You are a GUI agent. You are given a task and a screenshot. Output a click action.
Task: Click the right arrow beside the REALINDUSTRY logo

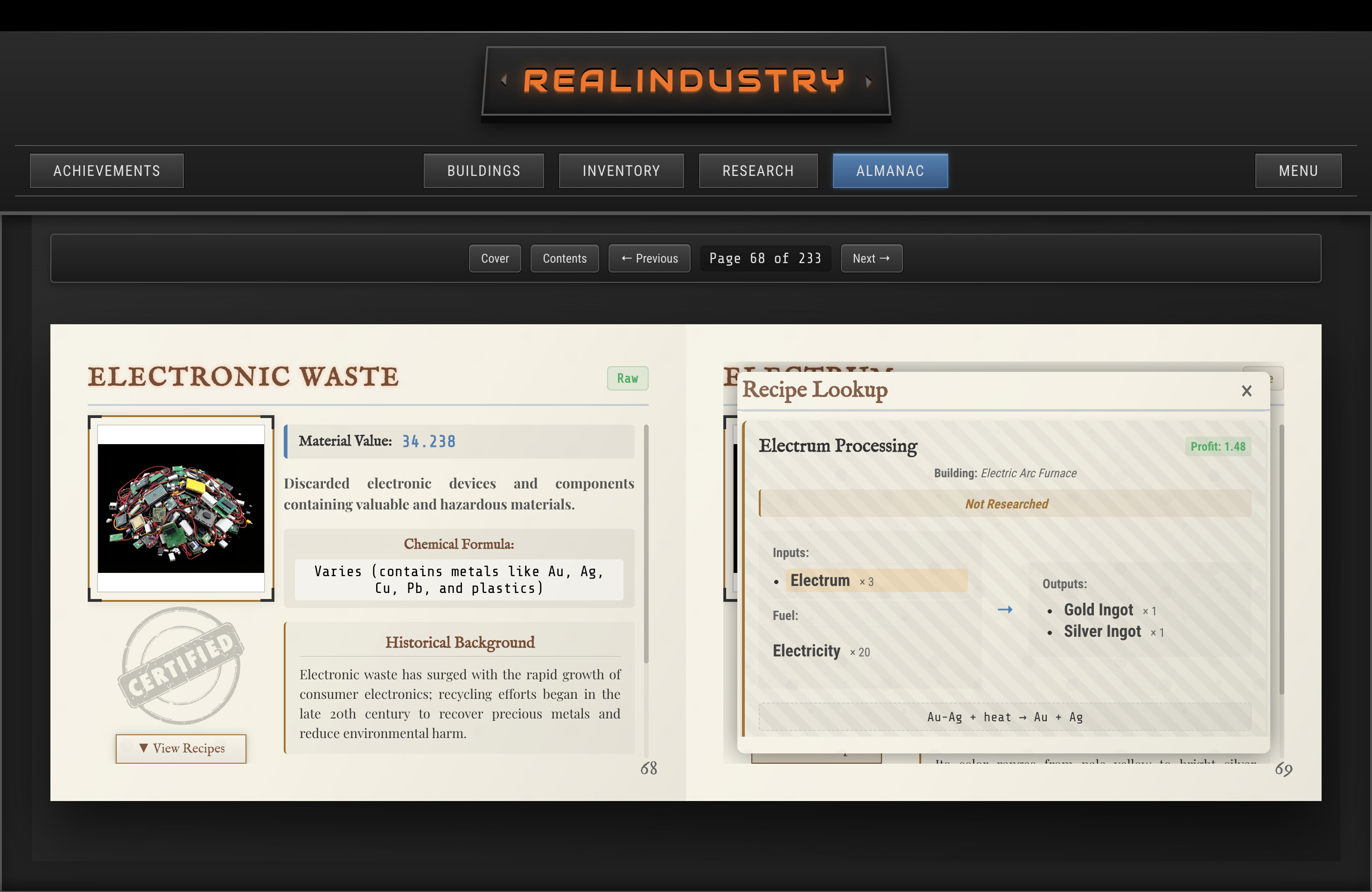point(869,82)
